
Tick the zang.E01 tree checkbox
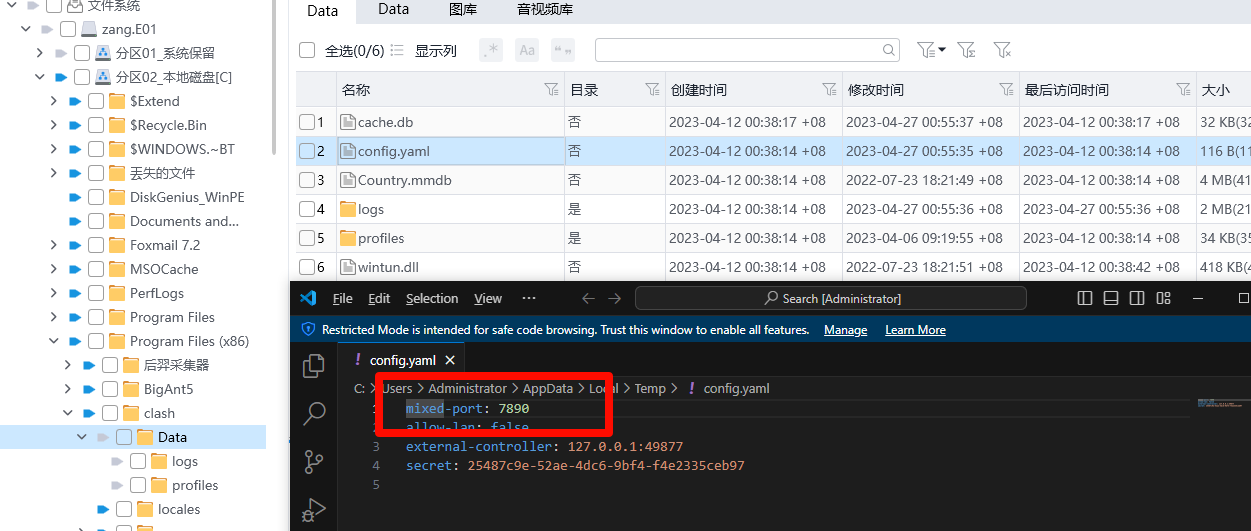coord(68,29)
